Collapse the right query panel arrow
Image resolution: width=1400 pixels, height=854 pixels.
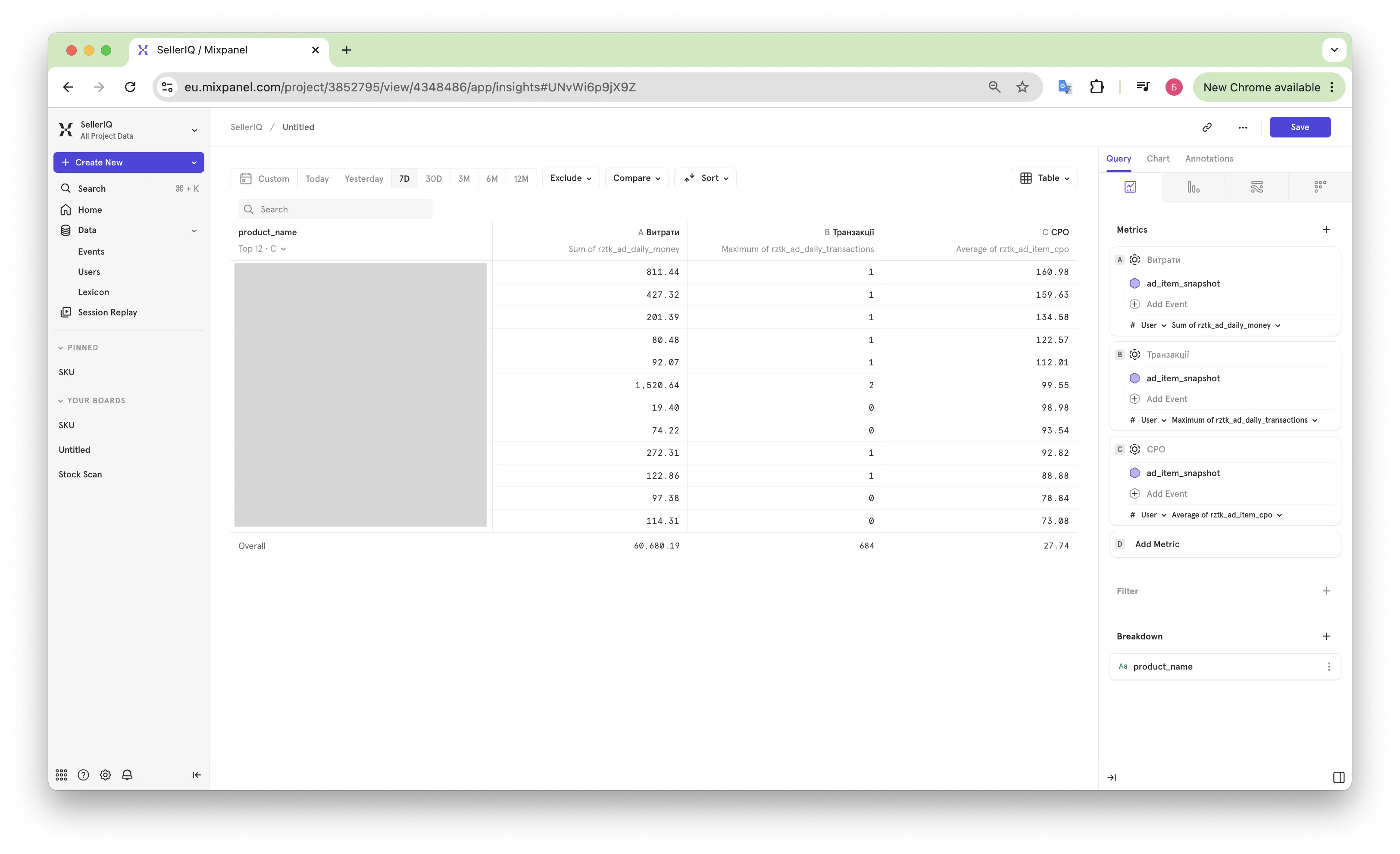(x=1112, y=777)
